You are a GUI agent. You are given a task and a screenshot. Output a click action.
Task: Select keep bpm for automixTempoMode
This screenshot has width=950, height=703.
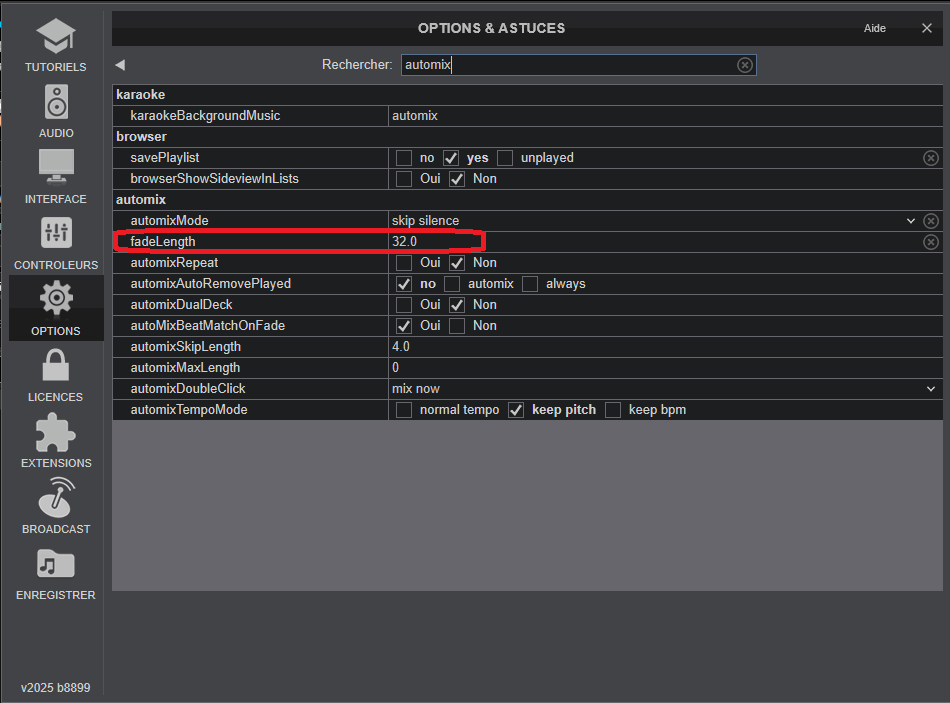(613, 410)
